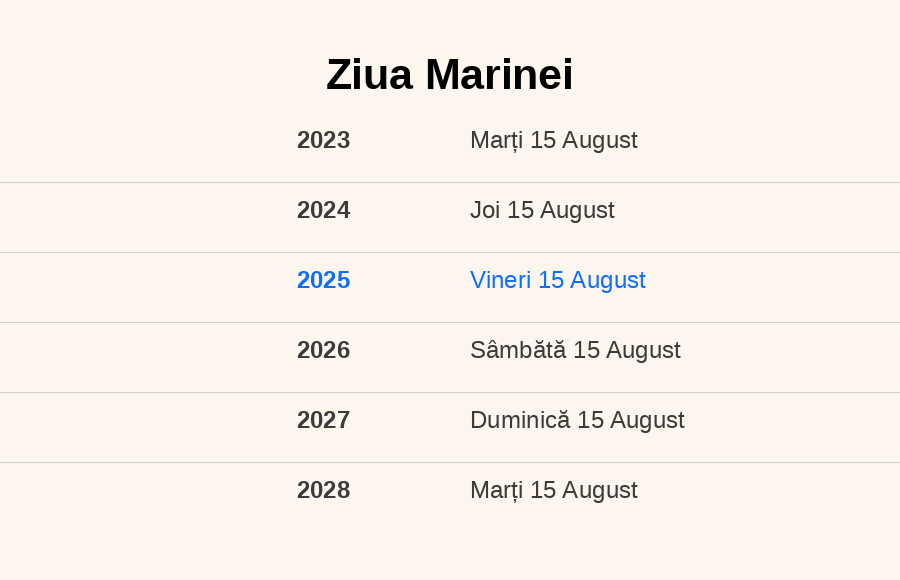Click the word Sâmbătă in the 2026 row
900x580 pixels.
(518, 350)
